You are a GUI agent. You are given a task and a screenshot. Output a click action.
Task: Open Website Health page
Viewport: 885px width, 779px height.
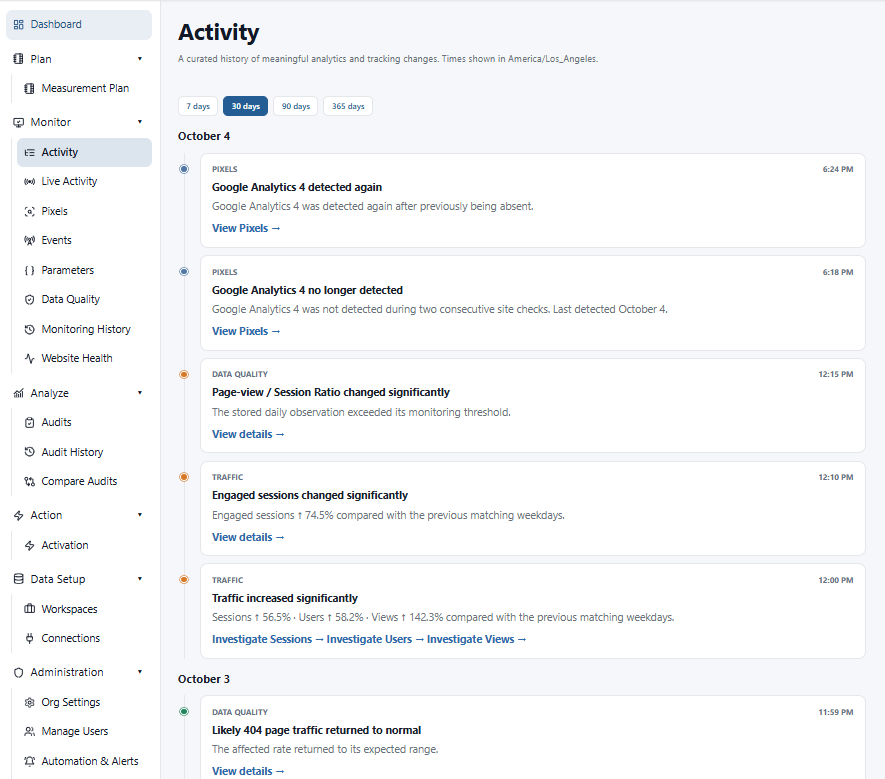(84, 358)
